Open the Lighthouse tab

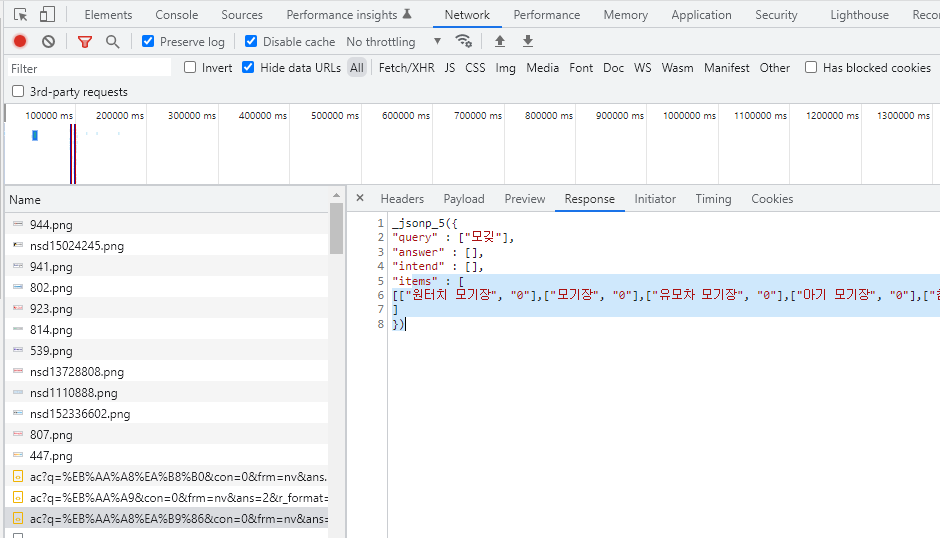(x=859, y=14)
